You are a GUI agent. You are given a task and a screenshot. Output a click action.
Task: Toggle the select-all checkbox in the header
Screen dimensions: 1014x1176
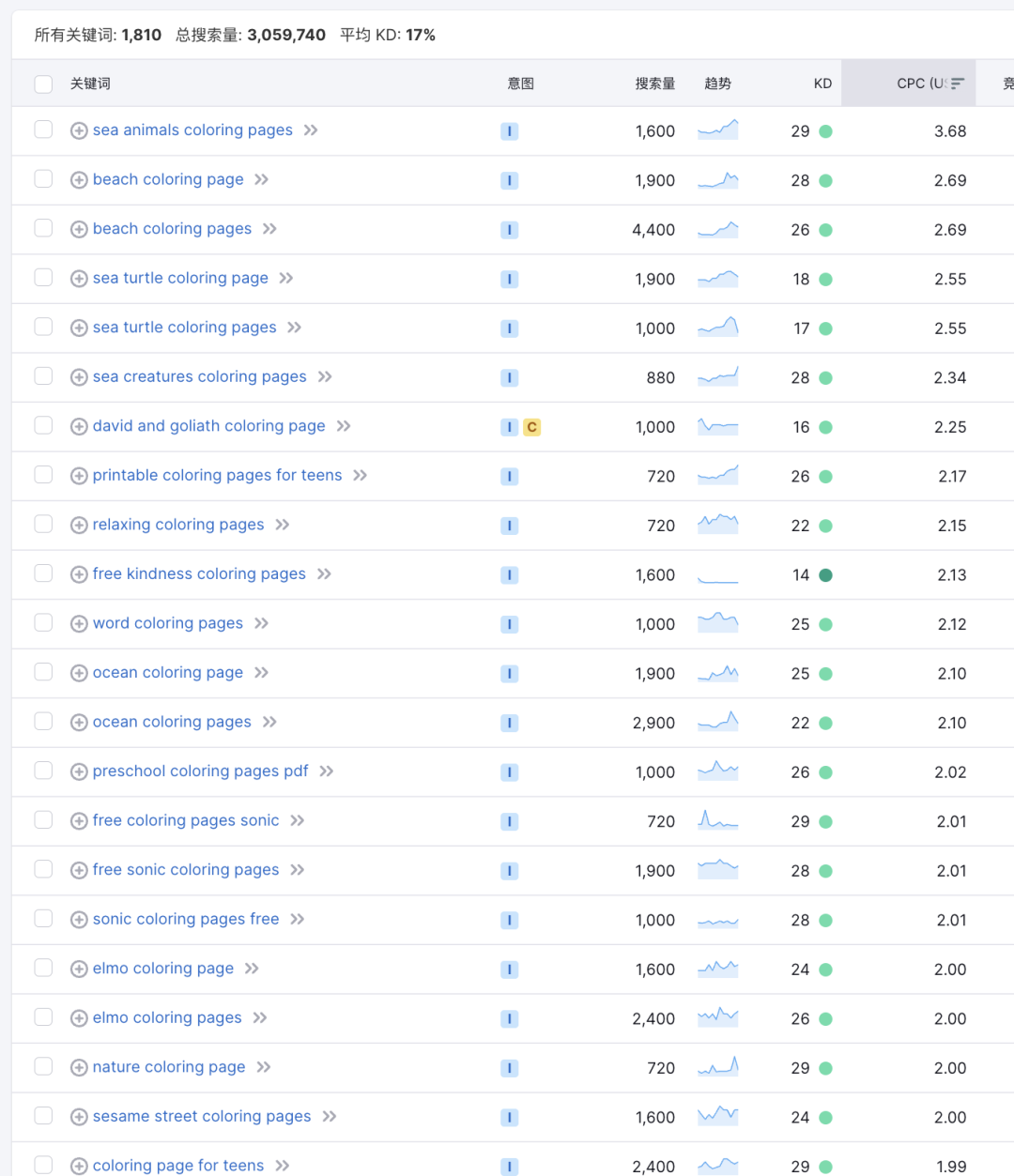43,84
